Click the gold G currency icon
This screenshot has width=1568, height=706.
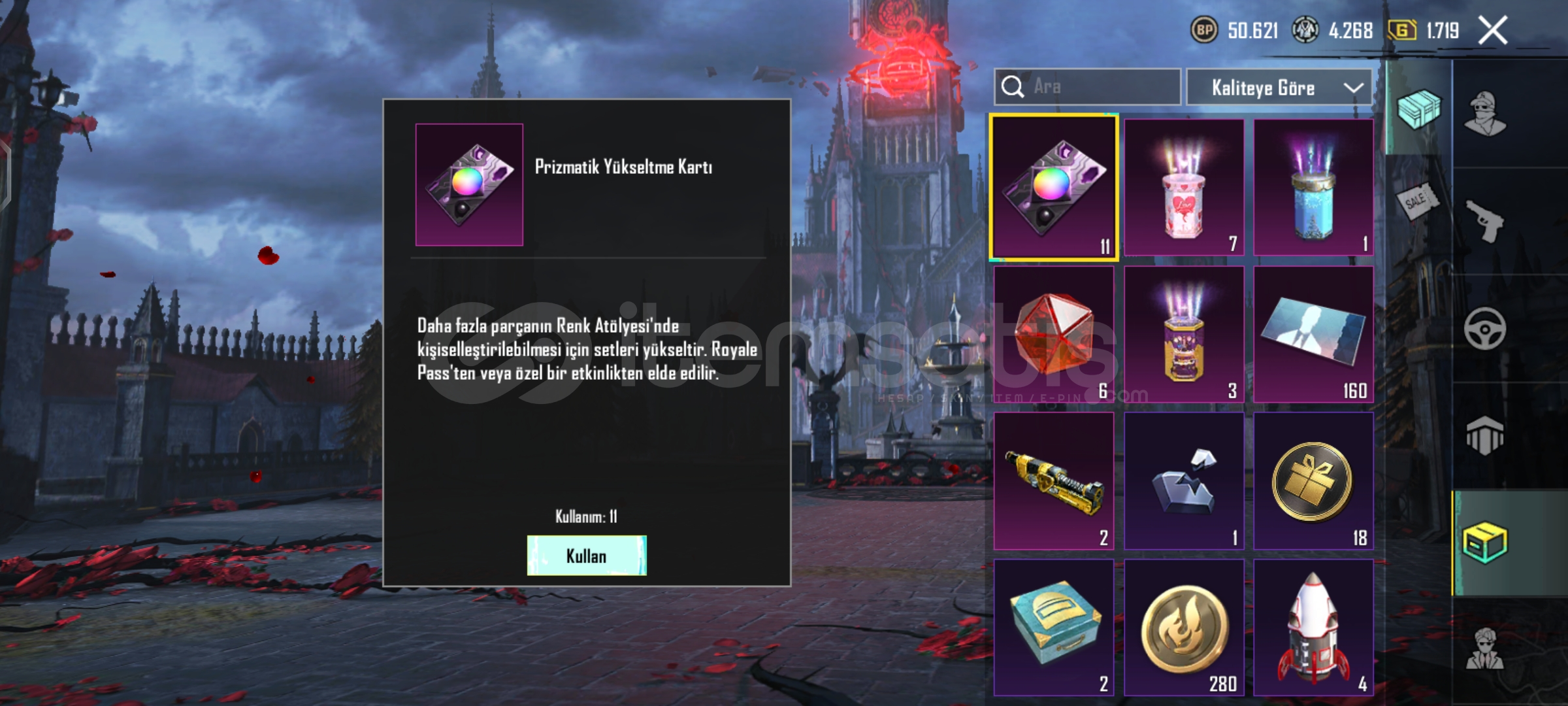point(1402,30)
